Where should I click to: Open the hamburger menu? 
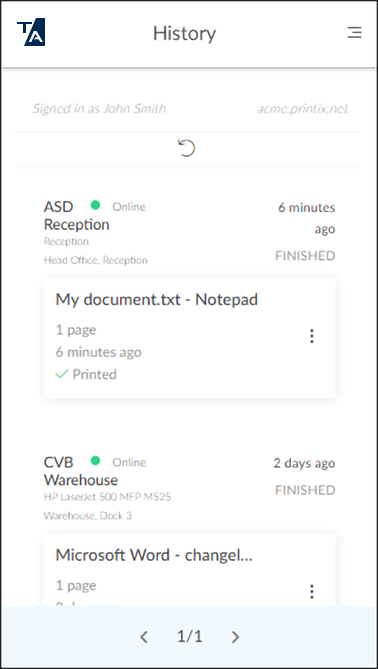tap(354, 33)
